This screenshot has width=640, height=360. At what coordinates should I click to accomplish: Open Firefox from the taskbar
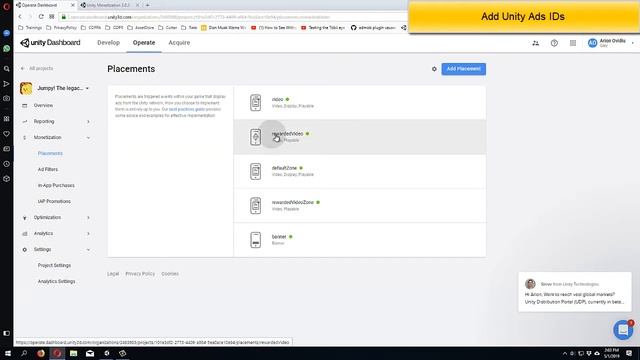tap(40, 353)
